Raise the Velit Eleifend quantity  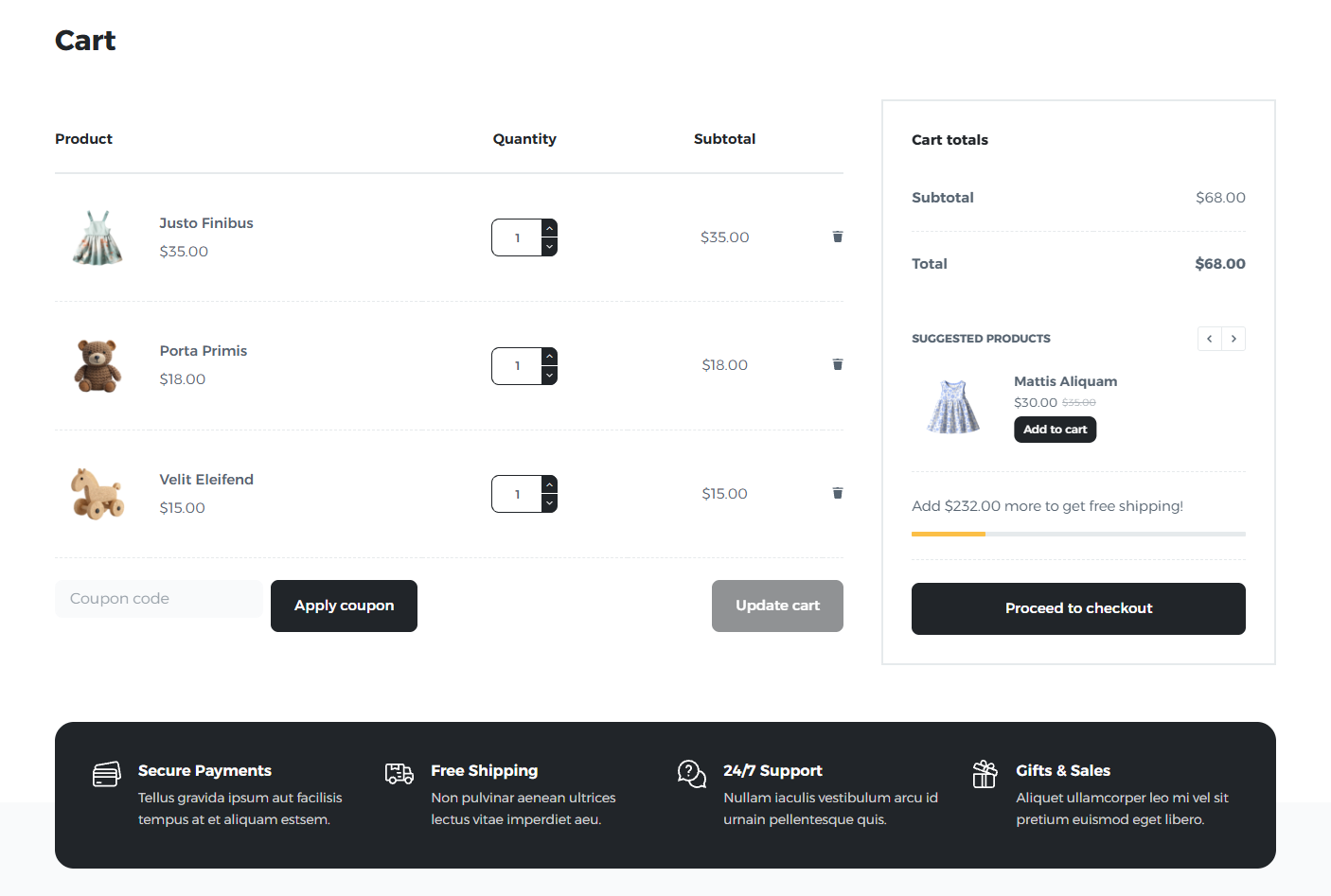tap(549, 484)
